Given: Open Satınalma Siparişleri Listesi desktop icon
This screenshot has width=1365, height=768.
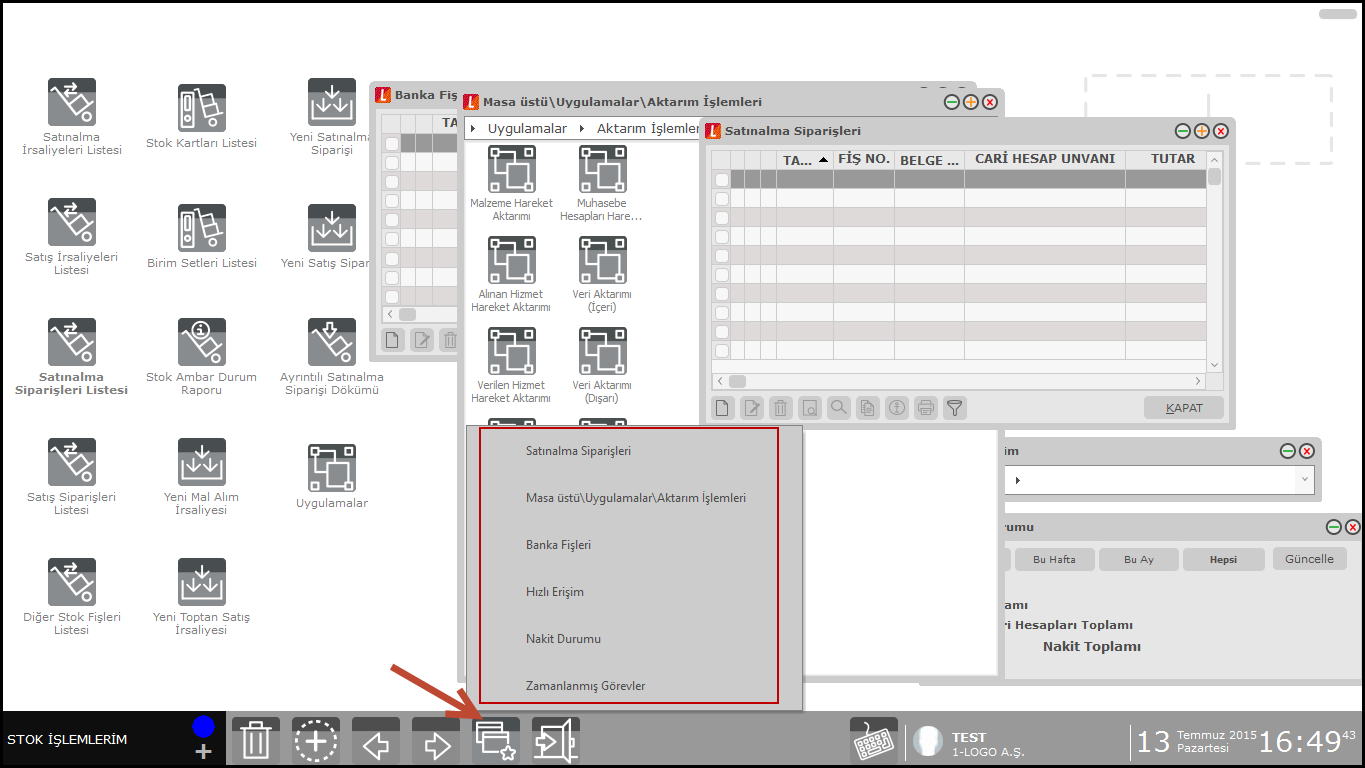Looking at the screenshot, I should (x=72, y=343).
